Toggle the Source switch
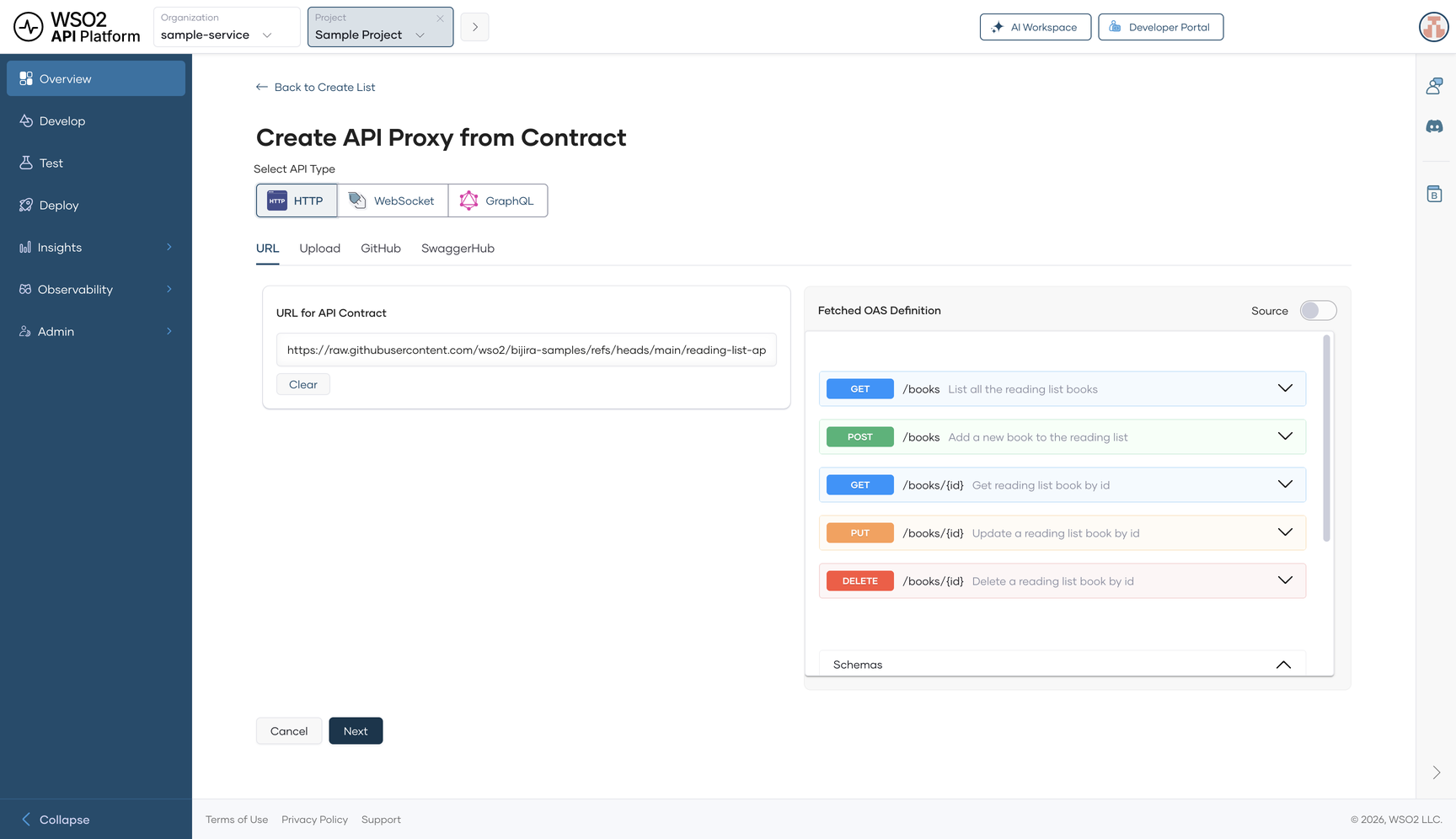 coord(1318,310)
